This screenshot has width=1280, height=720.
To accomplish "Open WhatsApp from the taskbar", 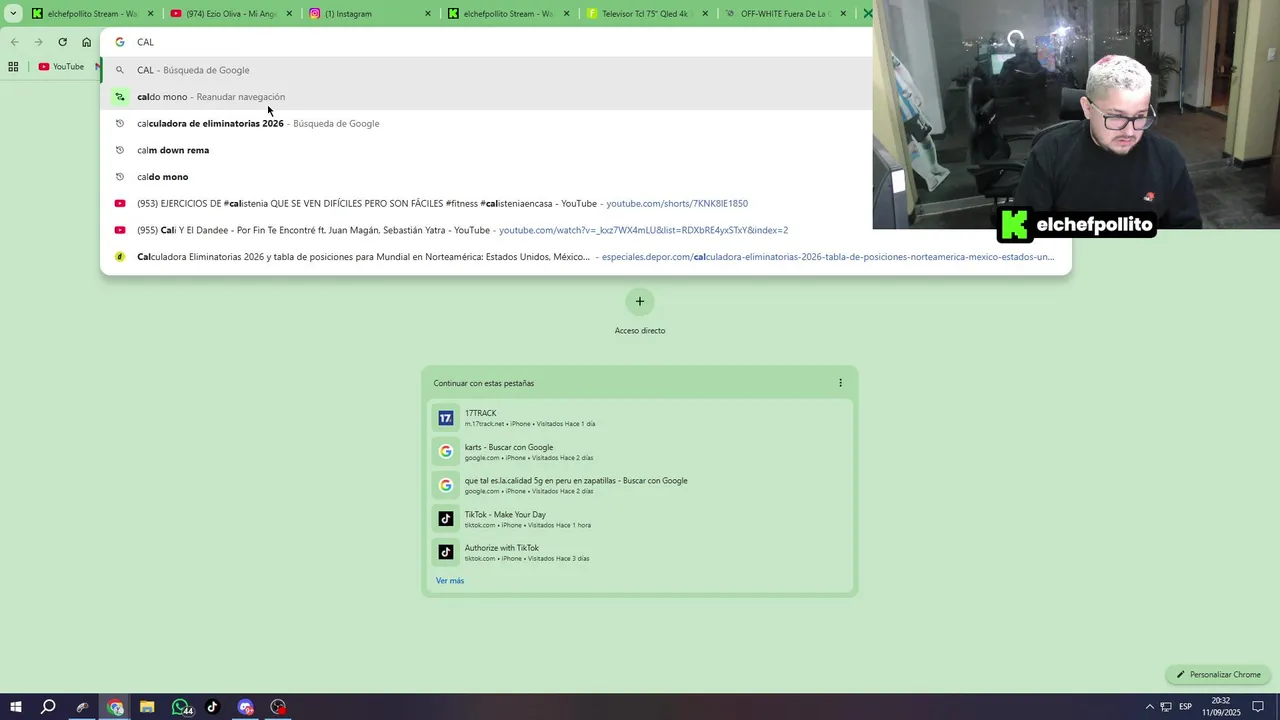I will coord(181,707).
